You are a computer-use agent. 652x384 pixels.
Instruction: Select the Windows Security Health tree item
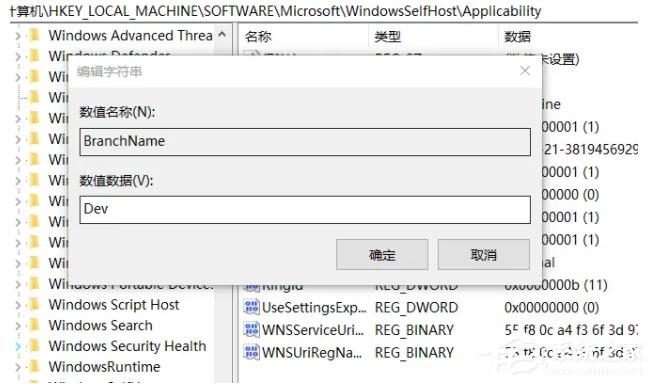pos(127,346)
